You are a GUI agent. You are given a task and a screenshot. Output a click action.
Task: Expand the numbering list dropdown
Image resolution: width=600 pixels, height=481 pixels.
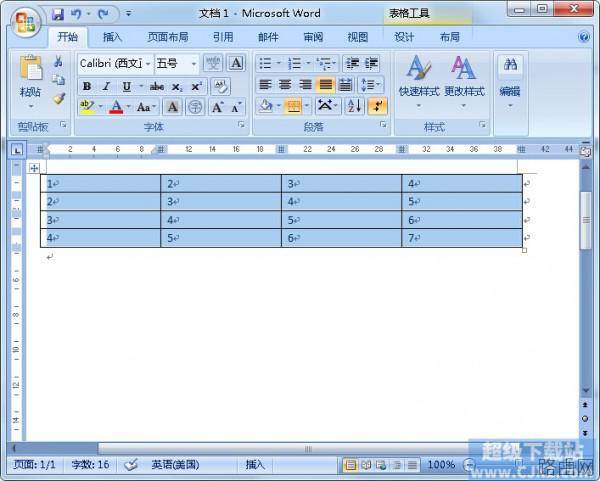pos(308,63)
